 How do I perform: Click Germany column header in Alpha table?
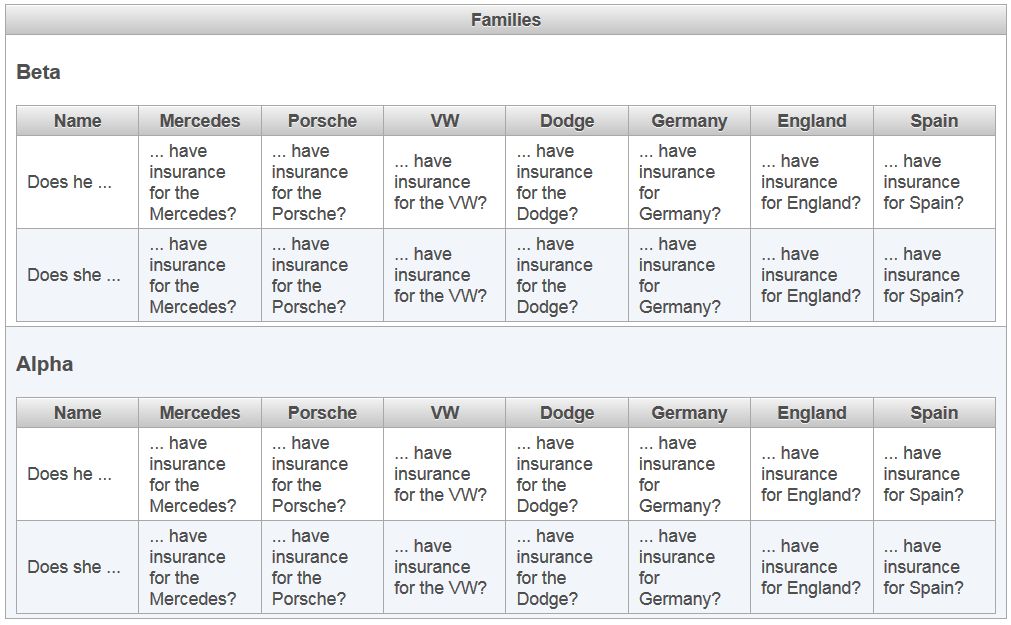point(689,413)
